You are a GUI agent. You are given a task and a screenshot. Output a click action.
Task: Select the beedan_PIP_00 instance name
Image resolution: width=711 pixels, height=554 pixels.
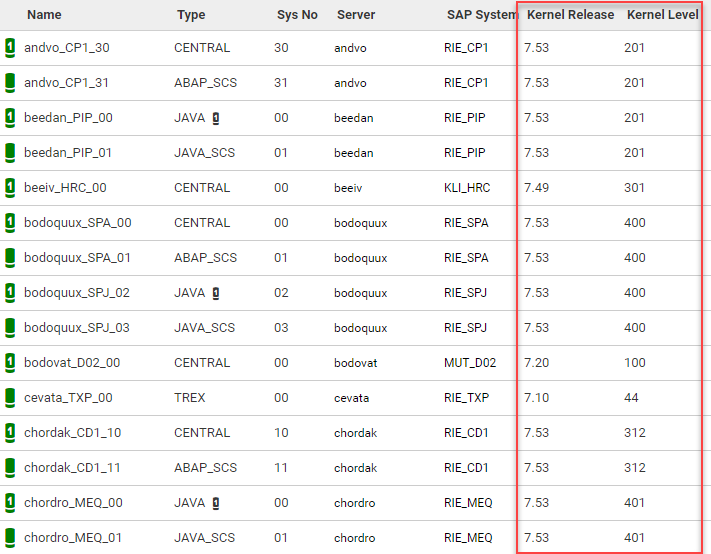pyautogui.click(x=68, y=117)
